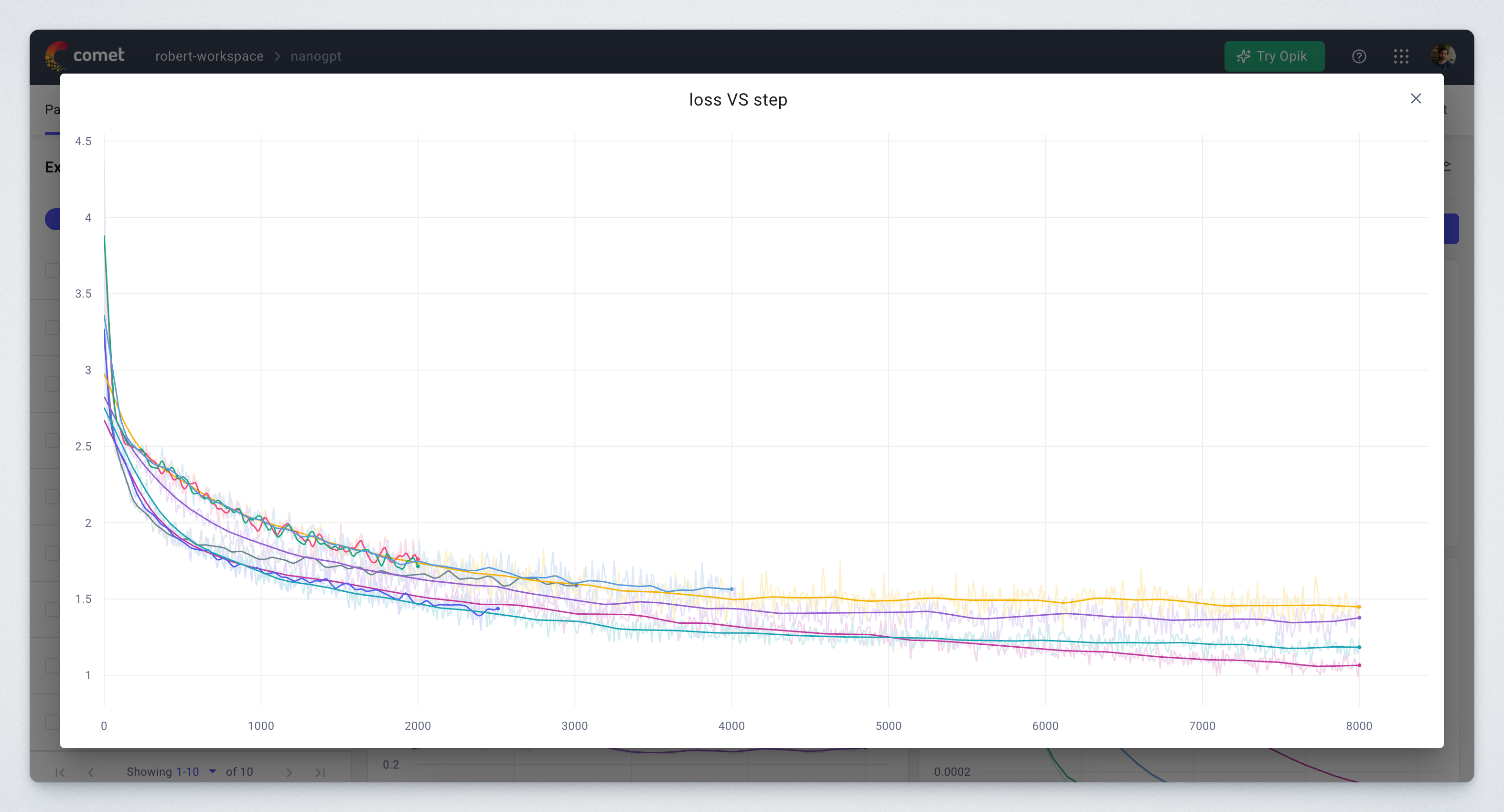
Task: Close the loss VS step chart modal
Action: click(x=1415, y=99)
